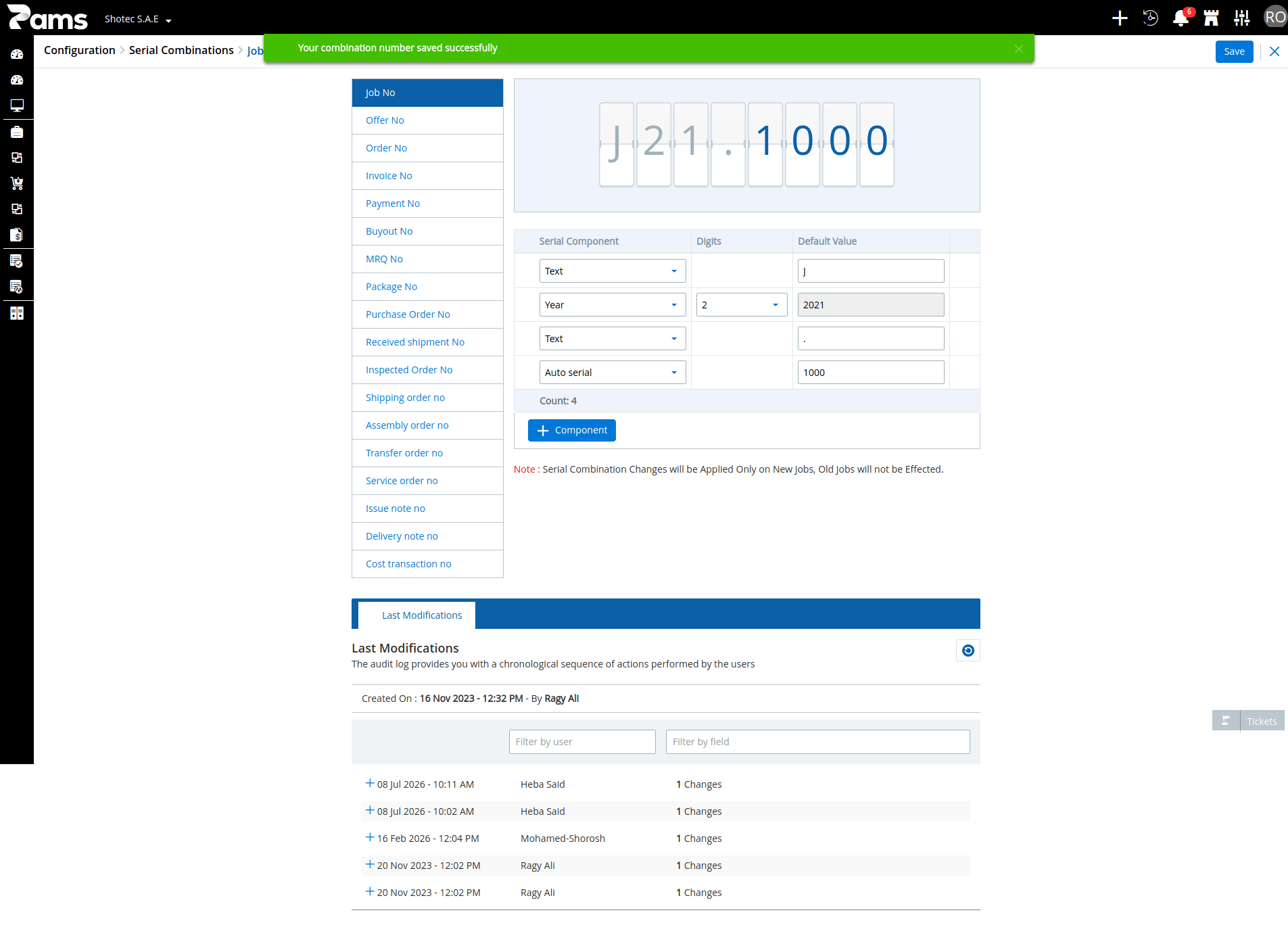Select Received shipment No in the list
Screen dimensions: 1288x944
pos(427,342)
